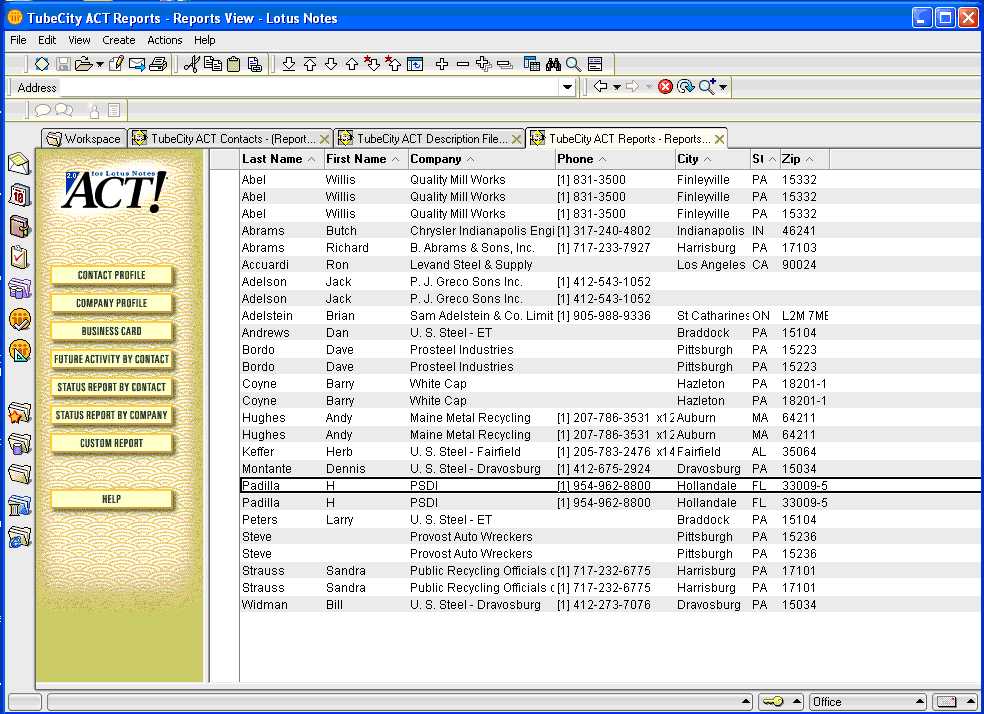Click the key security status icon

[x=774, y=701]
